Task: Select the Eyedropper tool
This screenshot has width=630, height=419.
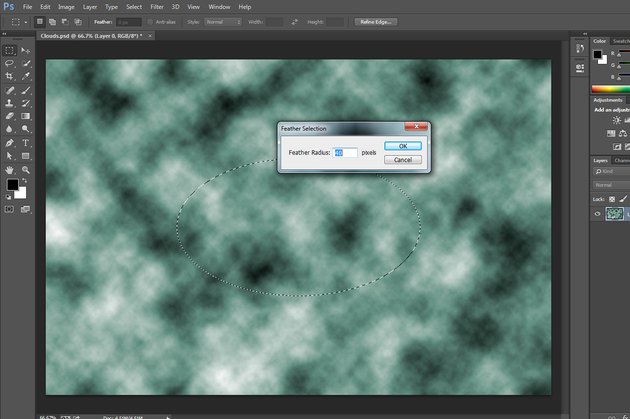Action: [26, 76]
